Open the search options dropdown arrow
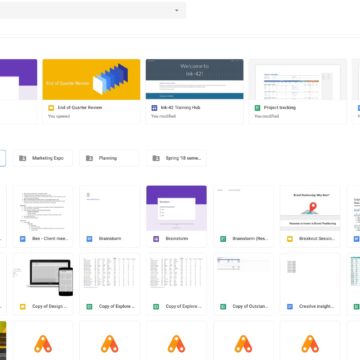 (x=177, y=10)
